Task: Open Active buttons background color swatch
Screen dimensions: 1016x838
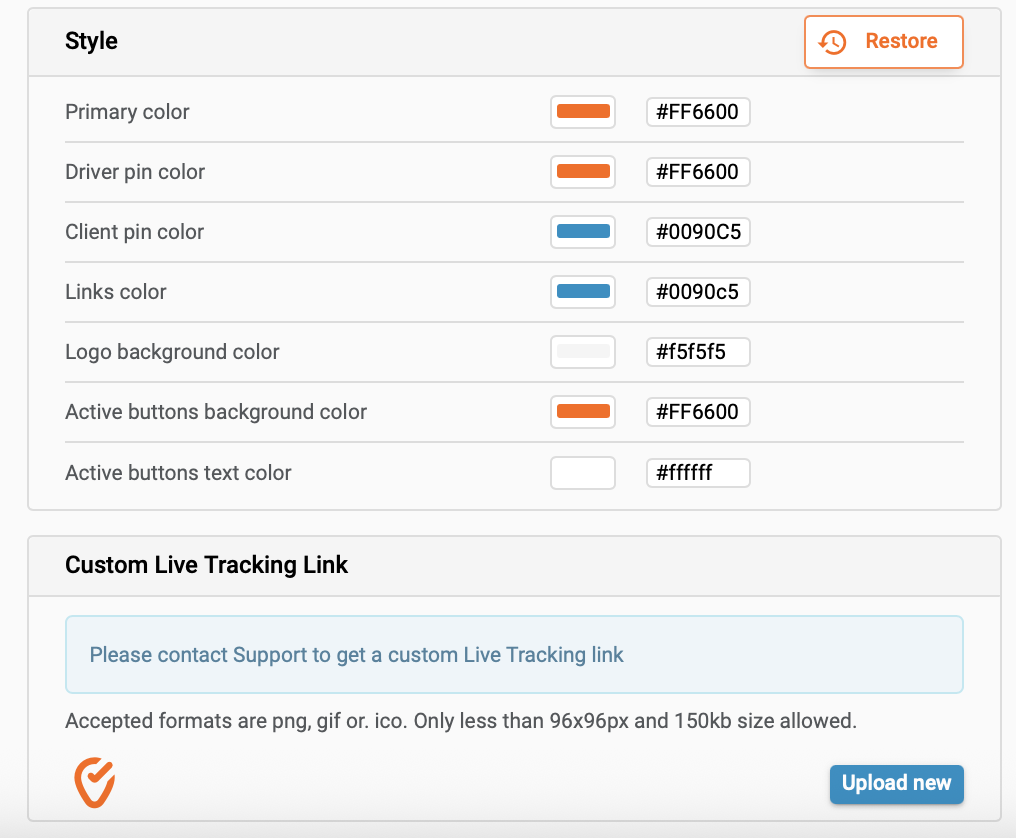Action: 583,412
